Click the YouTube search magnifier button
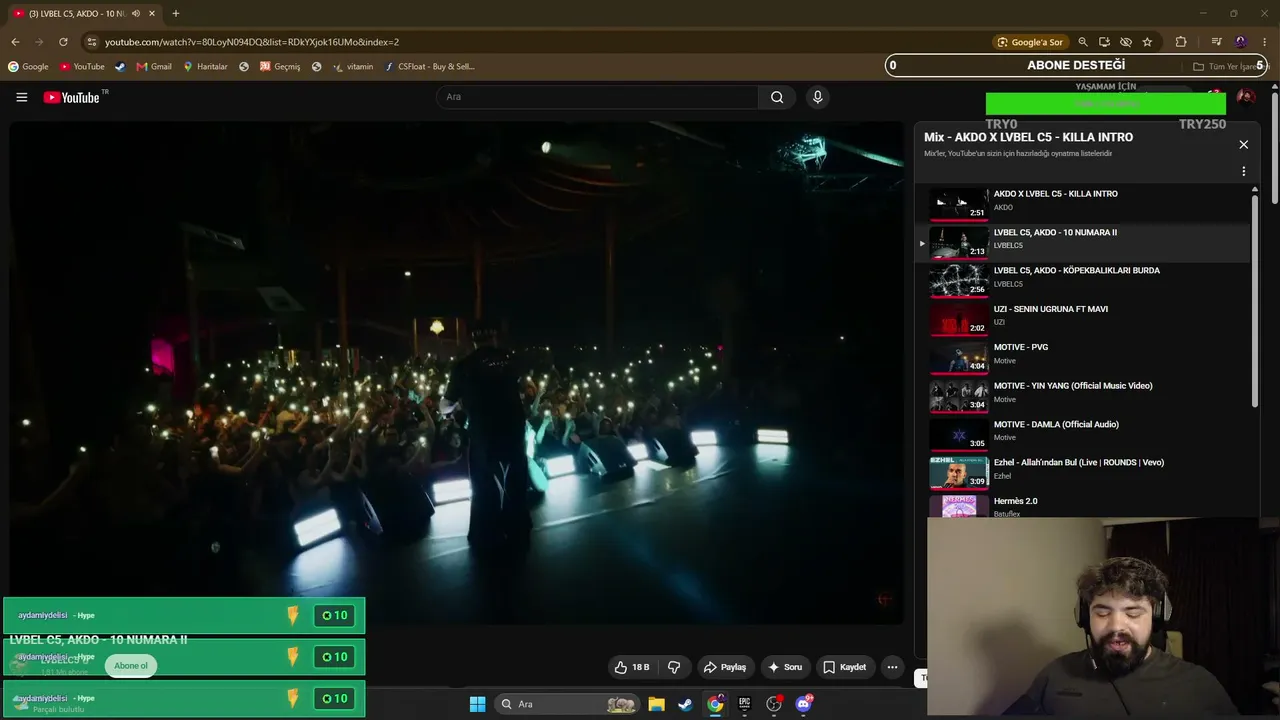 click(777, 97)
